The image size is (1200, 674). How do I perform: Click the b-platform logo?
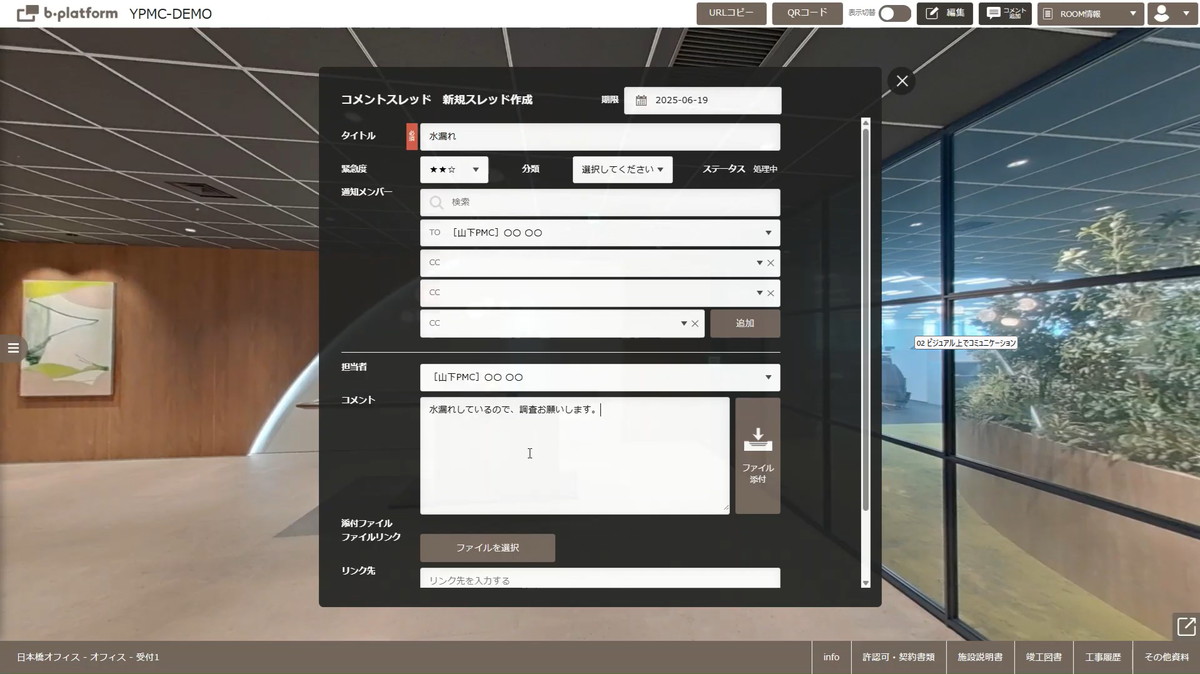click(68, 14)
